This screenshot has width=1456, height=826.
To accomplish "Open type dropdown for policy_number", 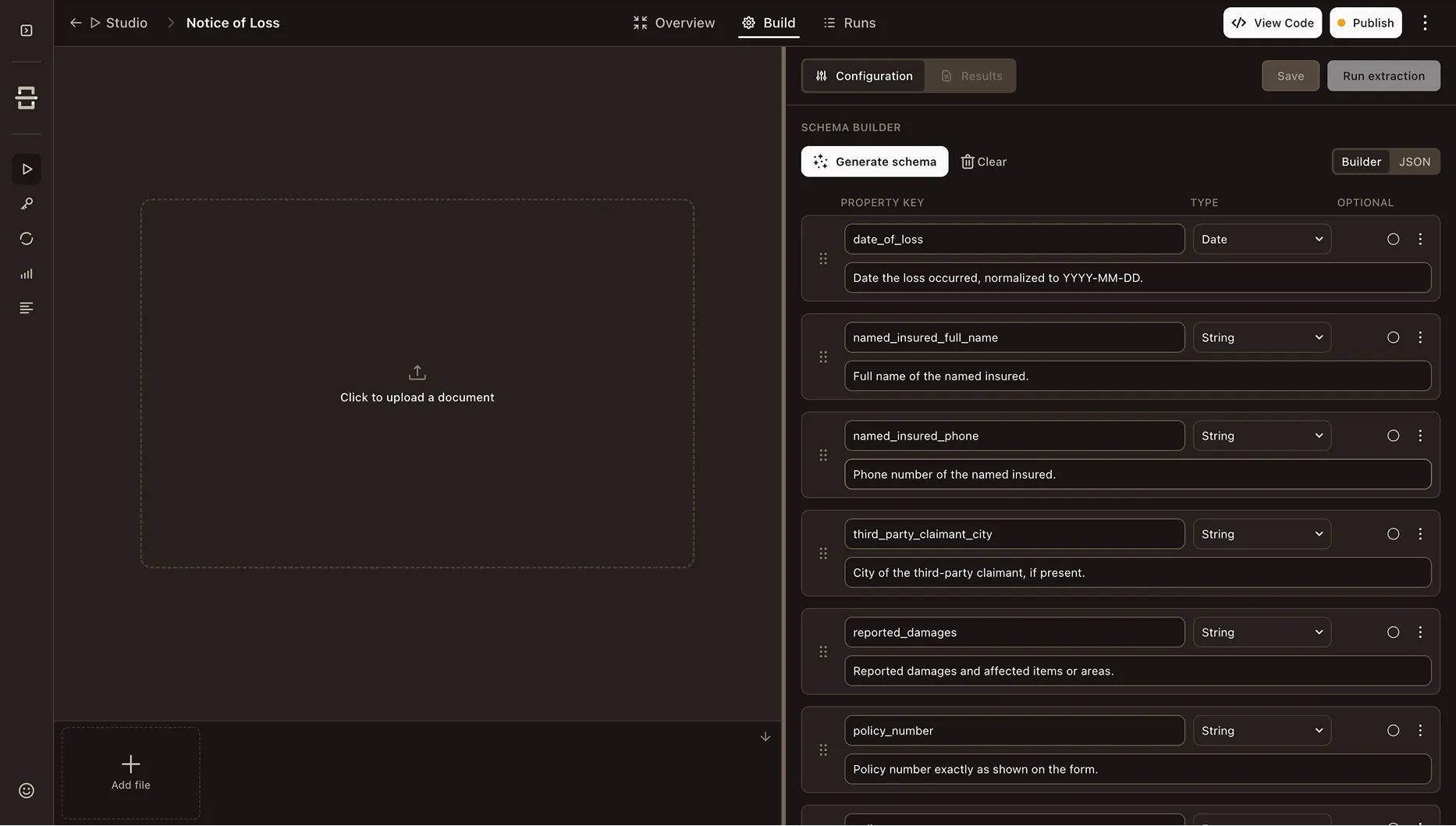I will tap(1262, 732).
